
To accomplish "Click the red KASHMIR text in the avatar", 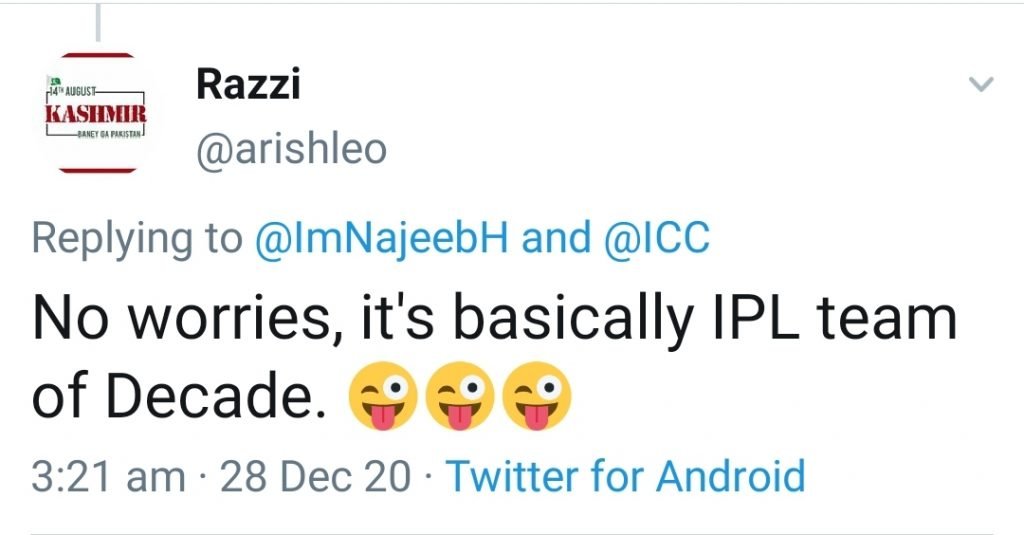I will click(x=96, y=114).
